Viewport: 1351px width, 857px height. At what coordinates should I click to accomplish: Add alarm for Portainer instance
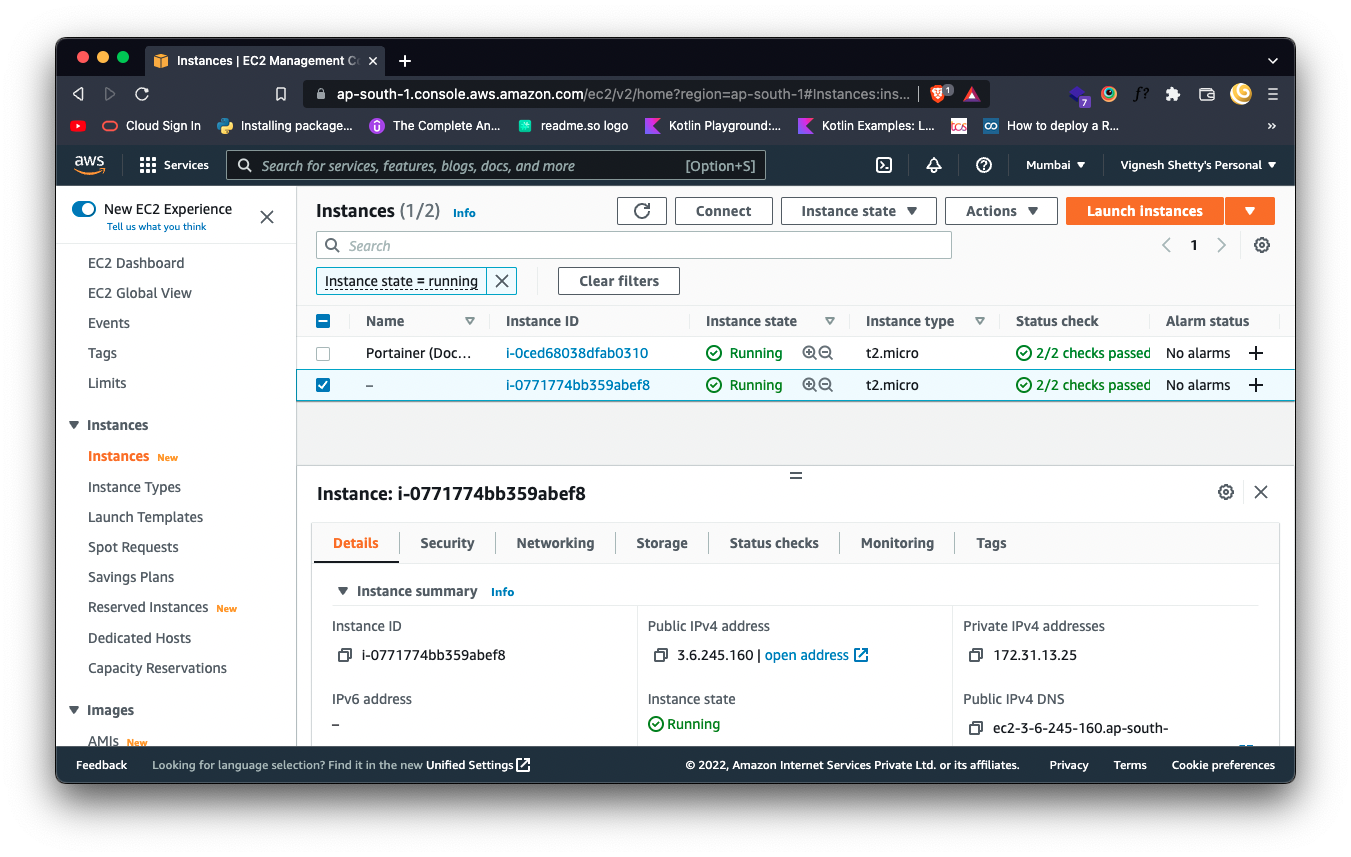[1256, 353]
